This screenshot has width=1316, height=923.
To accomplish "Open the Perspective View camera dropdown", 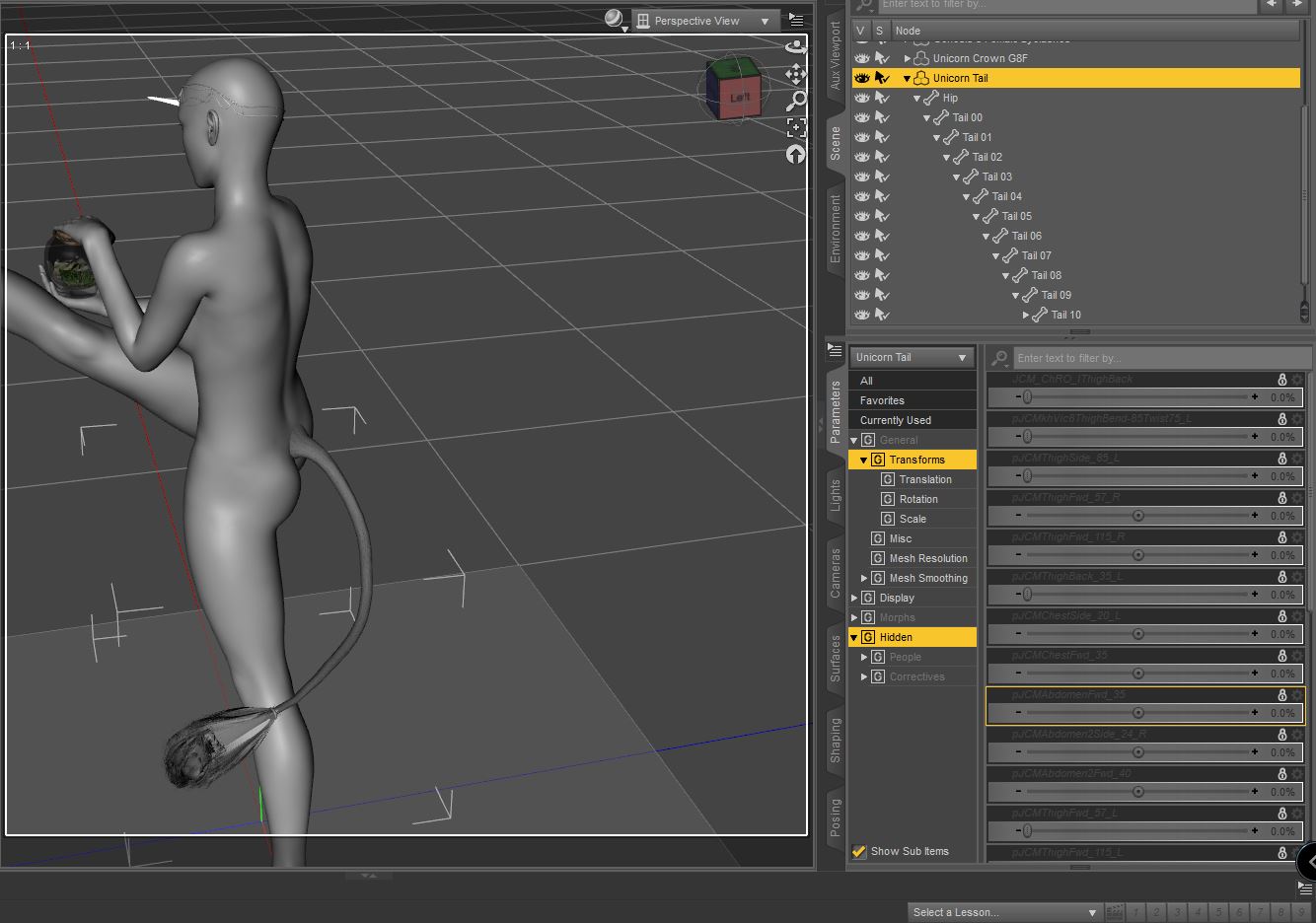I will [704, 21].
